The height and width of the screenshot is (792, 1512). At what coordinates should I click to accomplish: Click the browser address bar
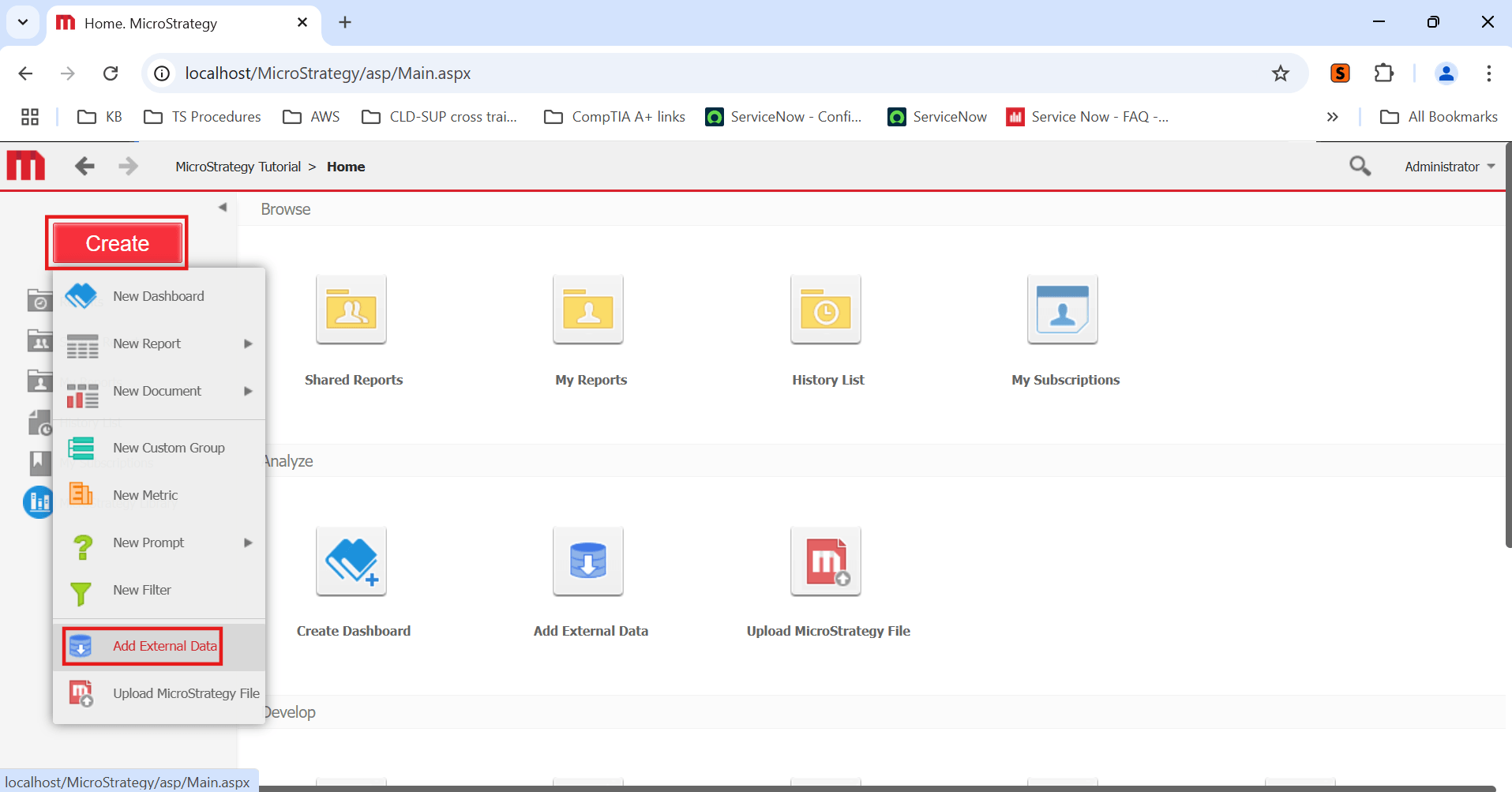711,73
